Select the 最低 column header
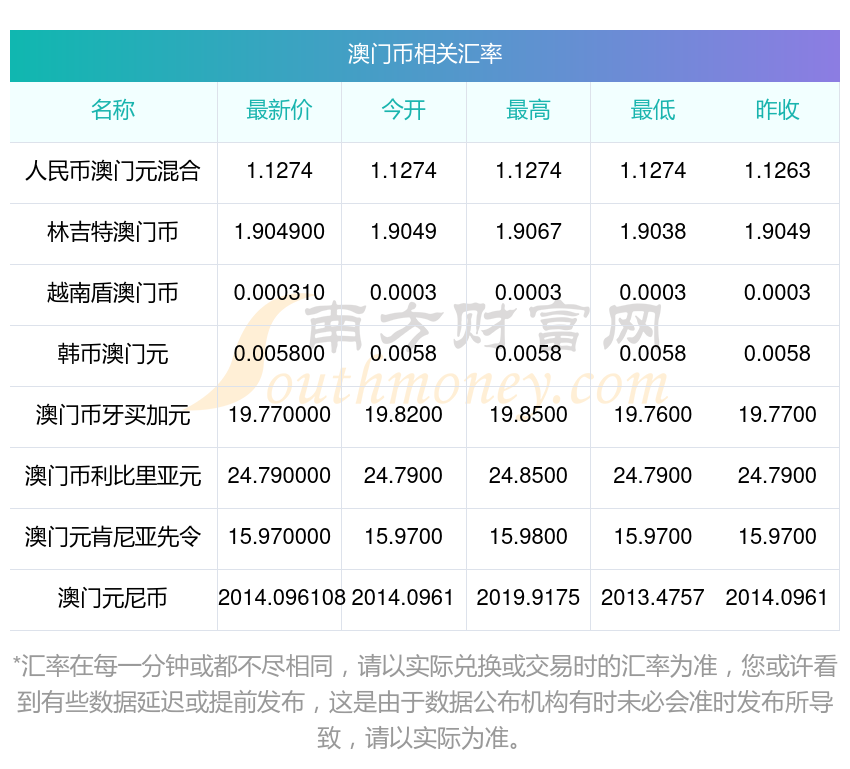The height and width of the screenshot is (769, 850). [x=653, y=110]
